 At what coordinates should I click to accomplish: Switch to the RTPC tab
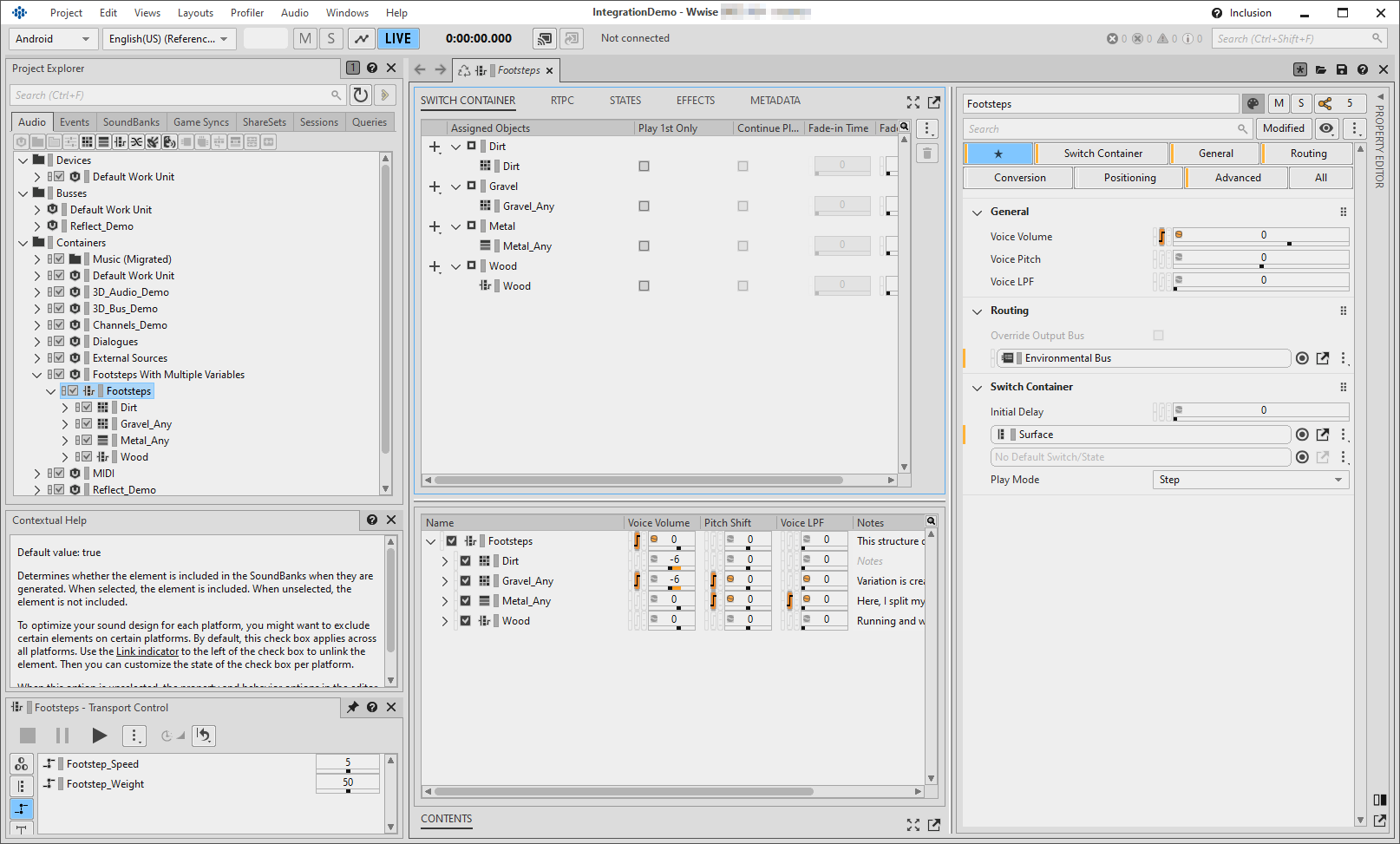coord(562,101)
